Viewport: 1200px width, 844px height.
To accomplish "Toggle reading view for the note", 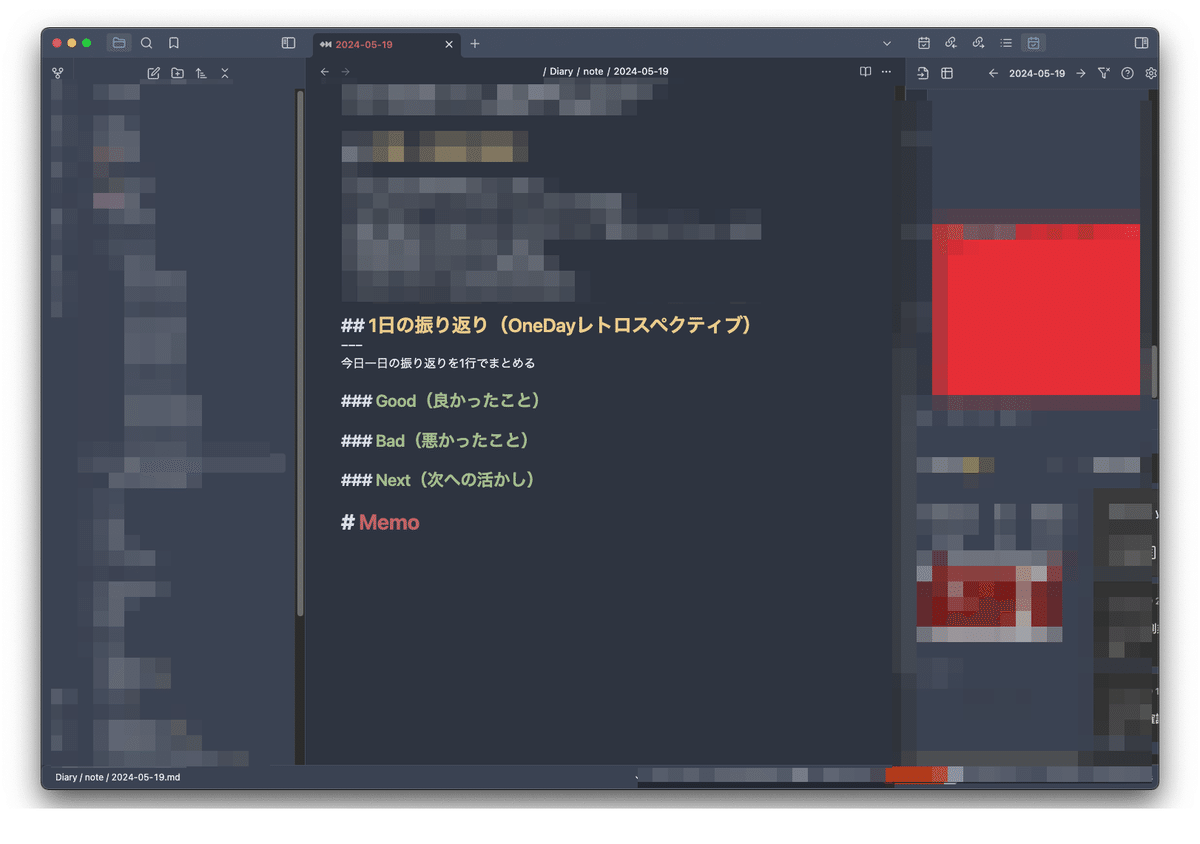I will [864, 71].
